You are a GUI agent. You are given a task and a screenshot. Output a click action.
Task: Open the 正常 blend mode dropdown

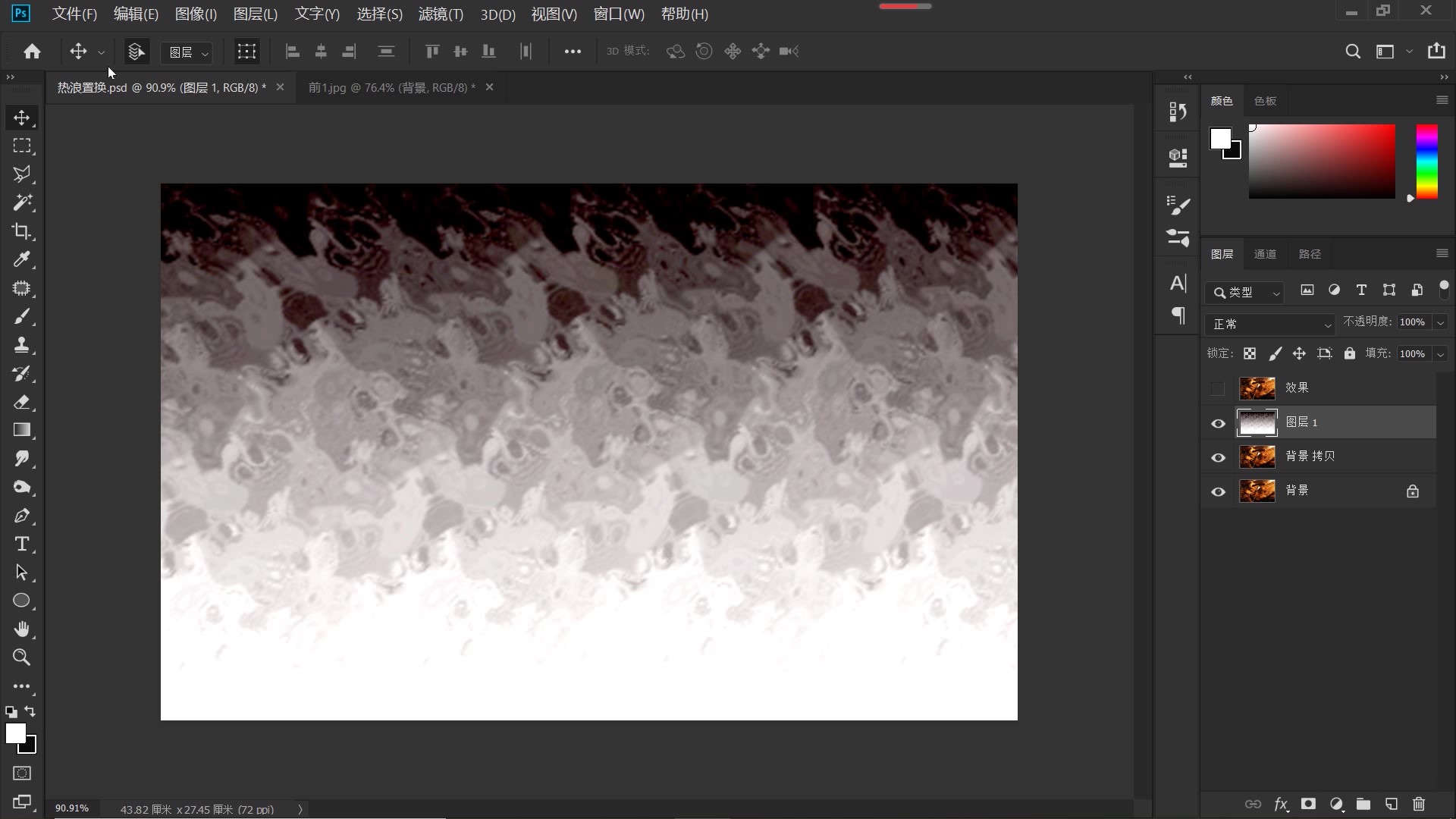1269,325
